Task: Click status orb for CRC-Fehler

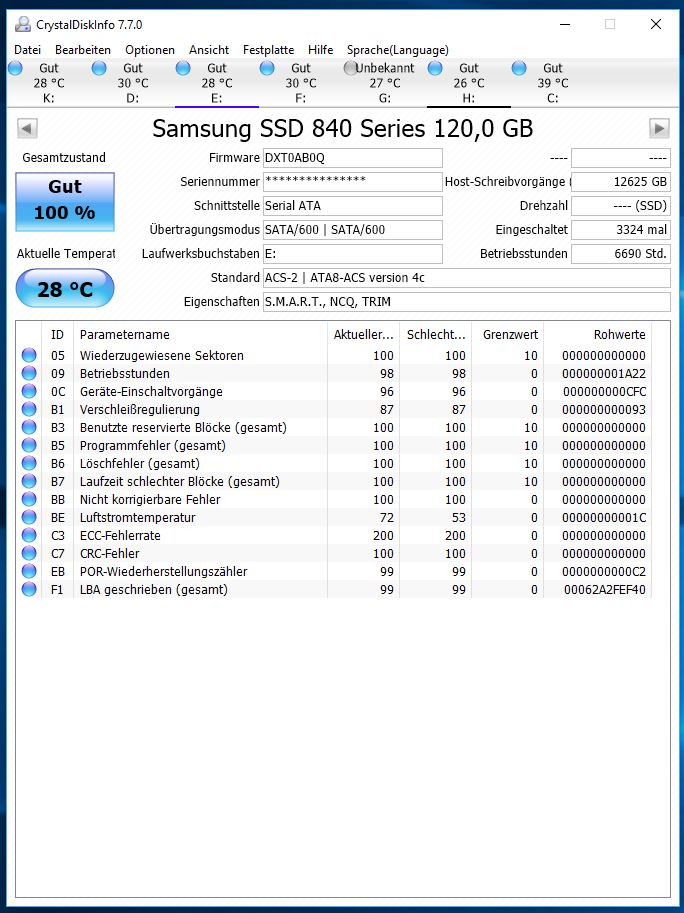Action: 29,553
